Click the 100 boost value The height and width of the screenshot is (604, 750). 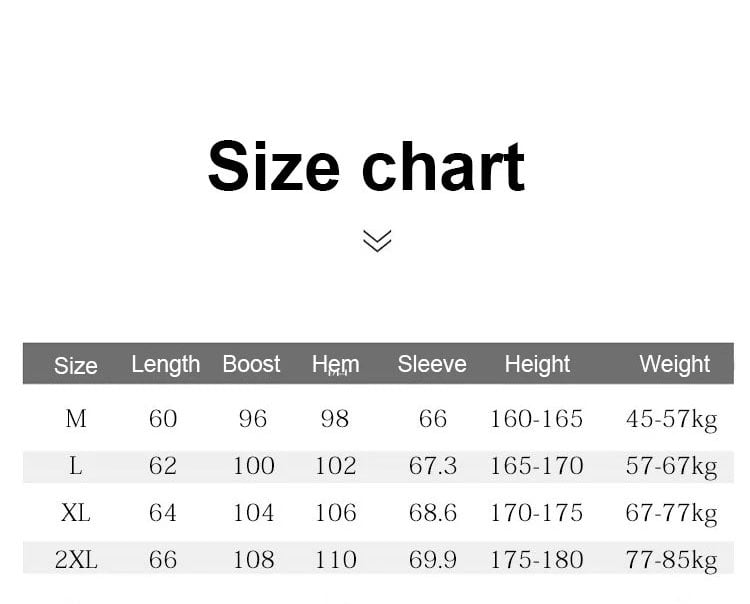click(x=254, y=466)
